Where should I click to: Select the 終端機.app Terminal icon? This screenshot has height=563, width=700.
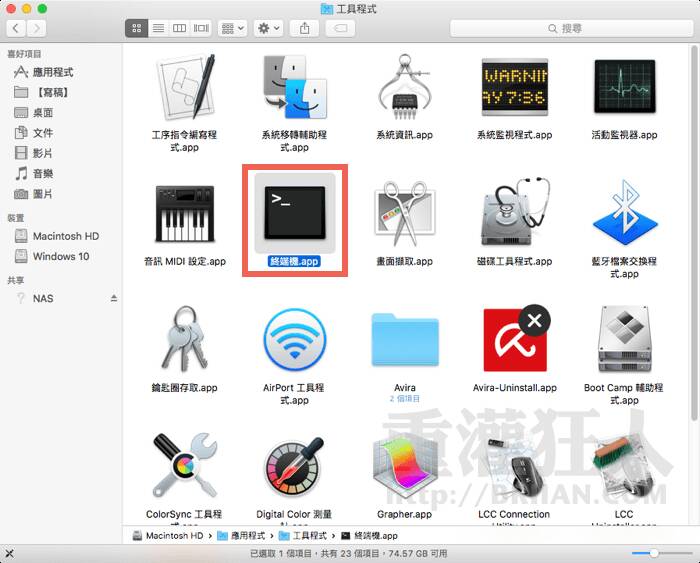coord(295,213)
